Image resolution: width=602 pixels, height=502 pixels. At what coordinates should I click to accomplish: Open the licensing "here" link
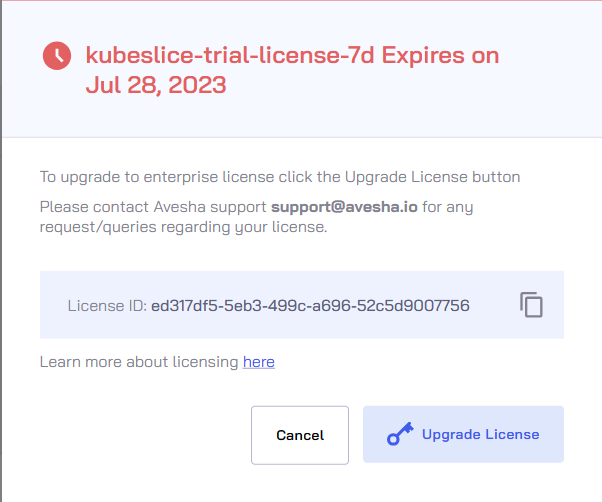(x=259, y=362)
